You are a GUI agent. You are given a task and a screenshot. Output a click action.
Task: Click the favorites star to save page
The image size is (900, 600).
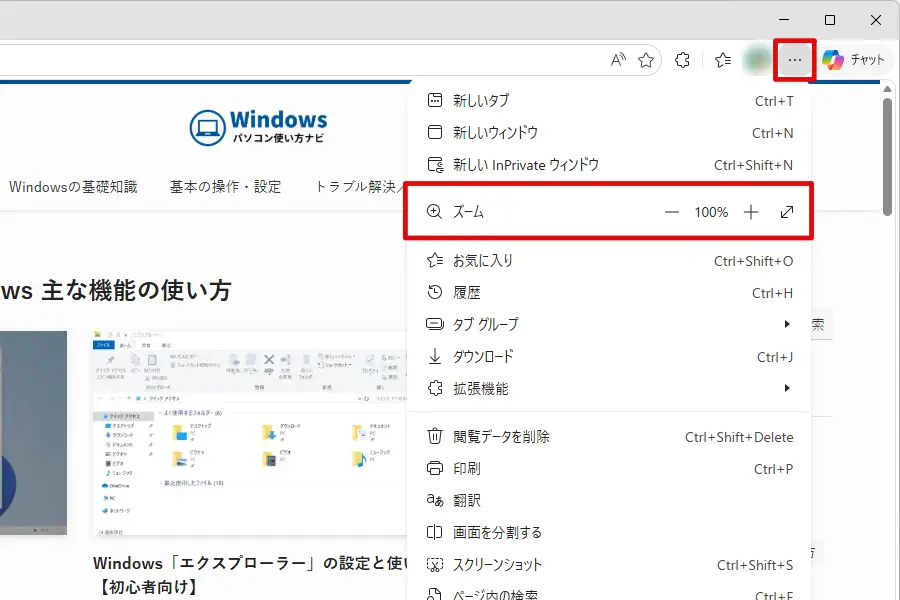tap(647, 60)
